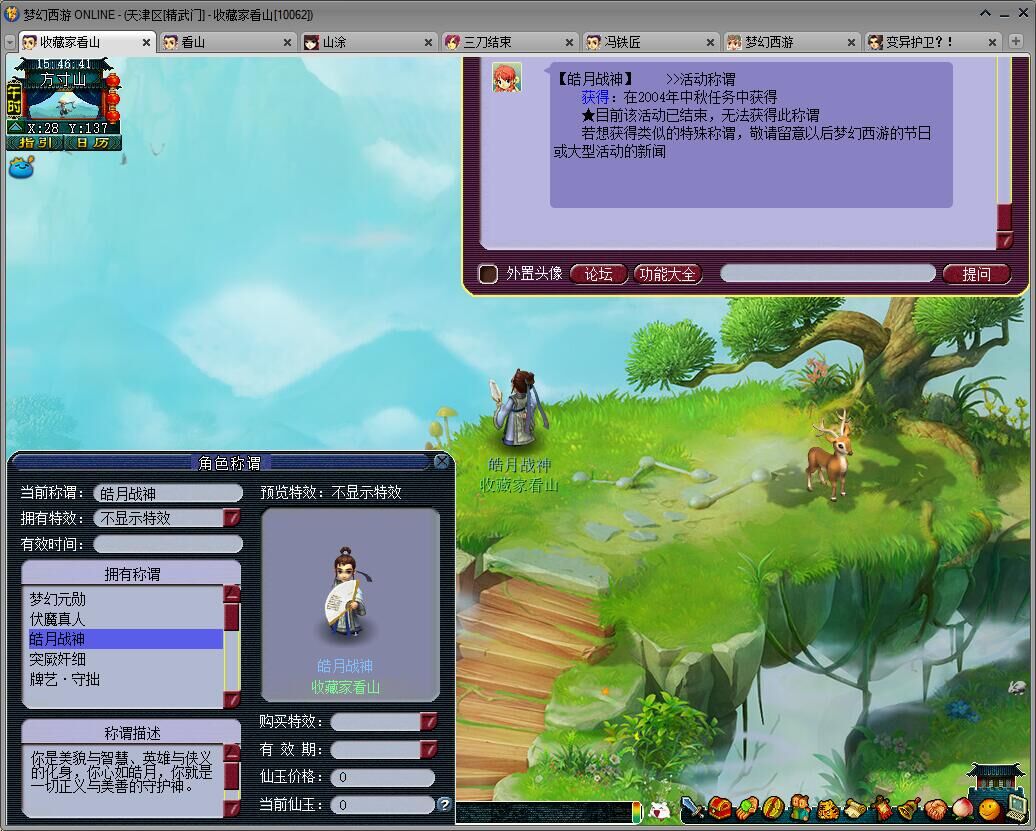Close the 看山 tab
Screen dimensions: 1036x831
click(287, 42)
